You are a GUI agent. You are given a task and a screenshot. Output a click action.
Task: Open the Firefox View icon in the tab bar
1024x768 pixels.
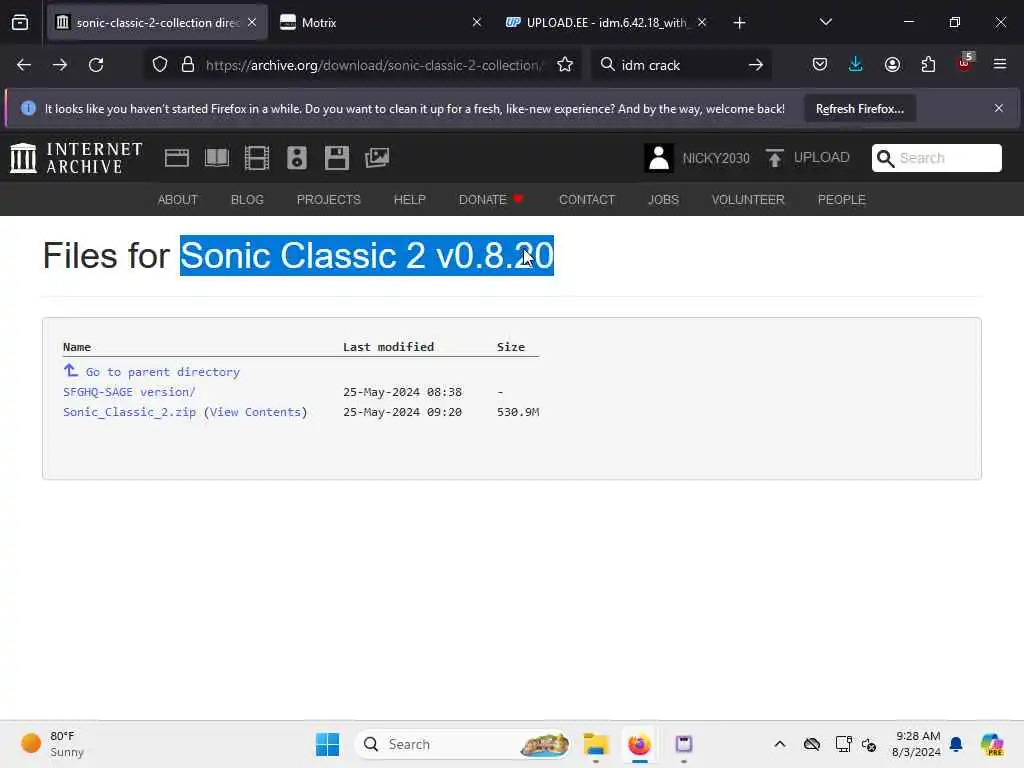point(20,22)
